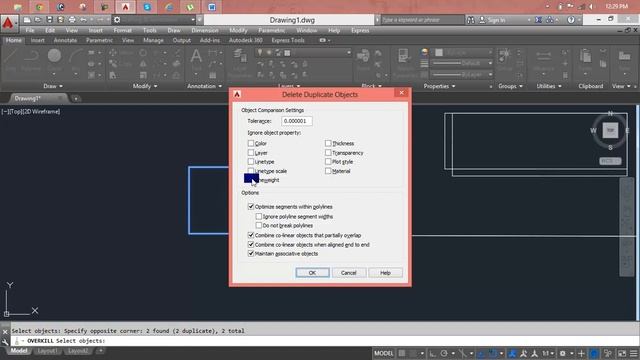Expand the Modify panel dropdown
The width and height of the screenshot is (640, 360).
(x=145, y=86)
